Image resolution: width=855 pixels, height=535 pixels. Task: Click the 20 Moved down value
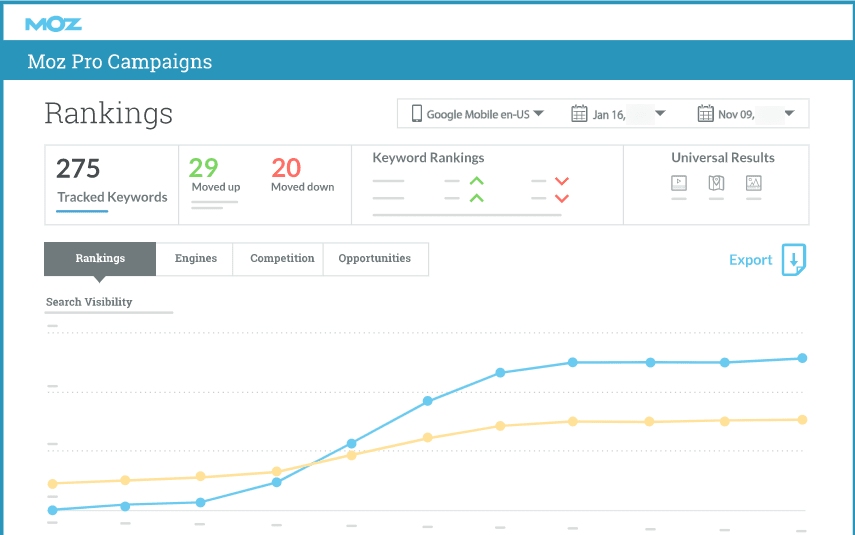[286, 167]
